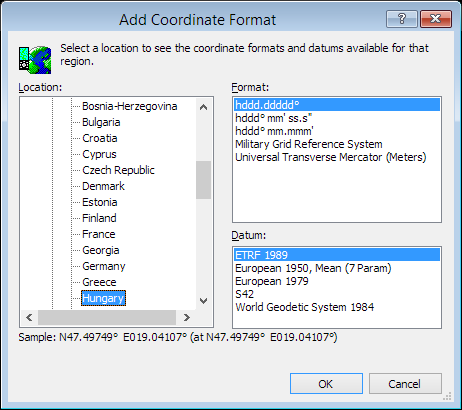
Task: Choose Croatia from the Location list
Action: pos(100,138)
